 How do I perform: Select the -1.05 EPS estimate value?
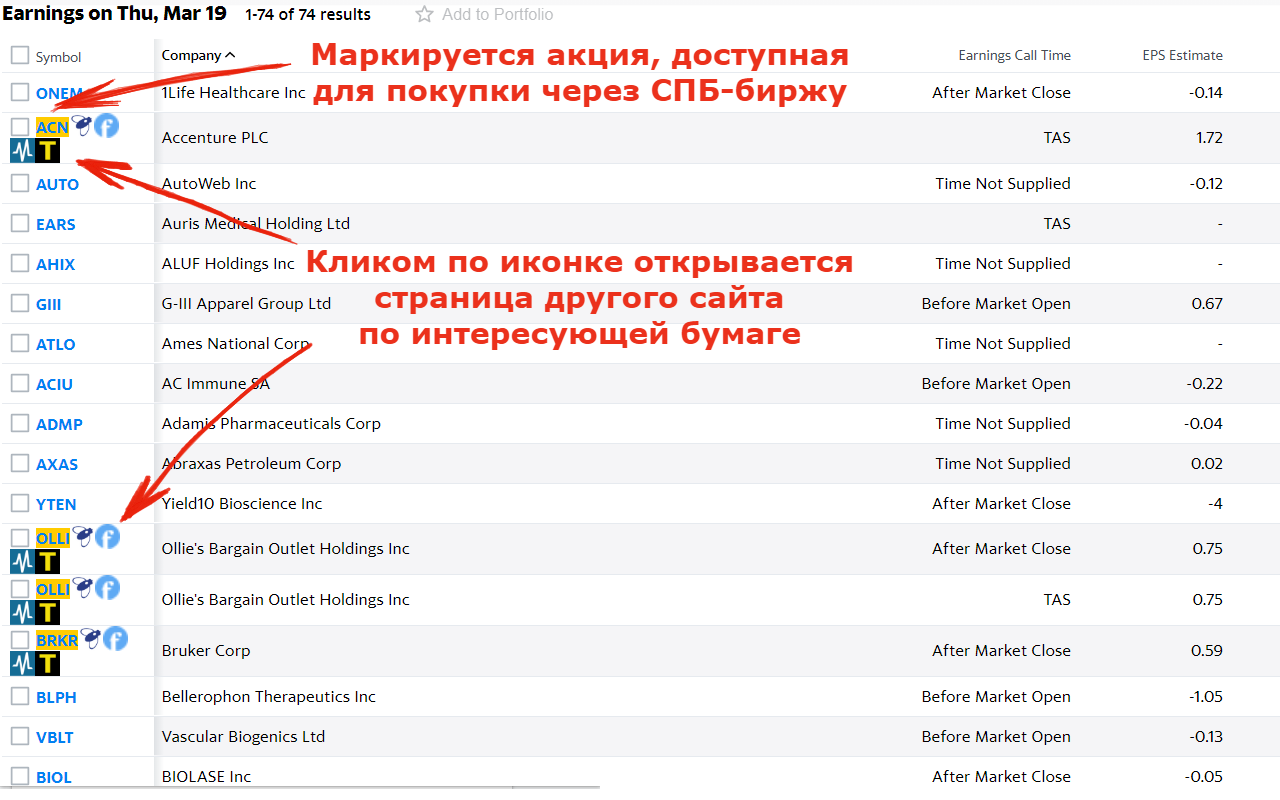(x=1204, y=696)
